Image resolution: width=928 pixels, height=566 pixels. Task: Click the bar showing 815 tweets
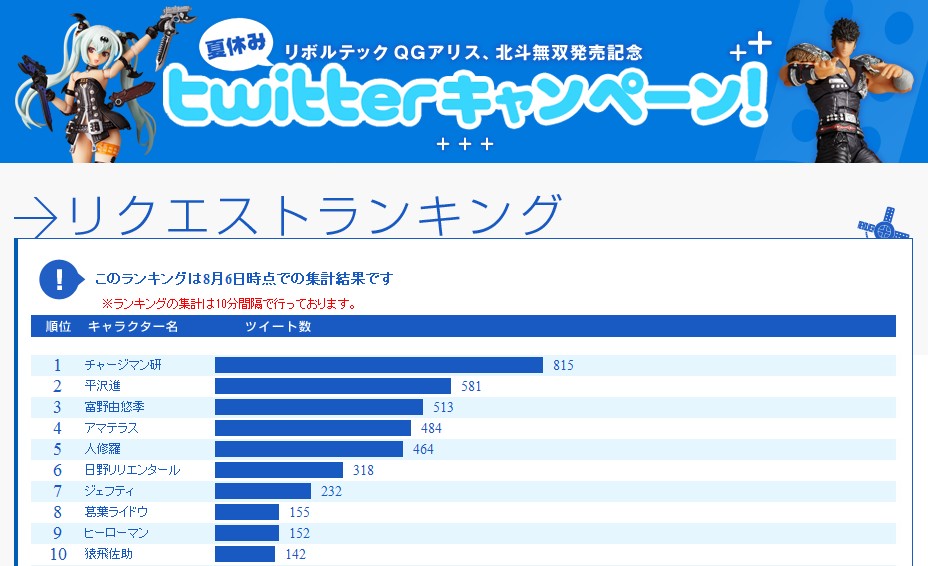click(378, 365)
